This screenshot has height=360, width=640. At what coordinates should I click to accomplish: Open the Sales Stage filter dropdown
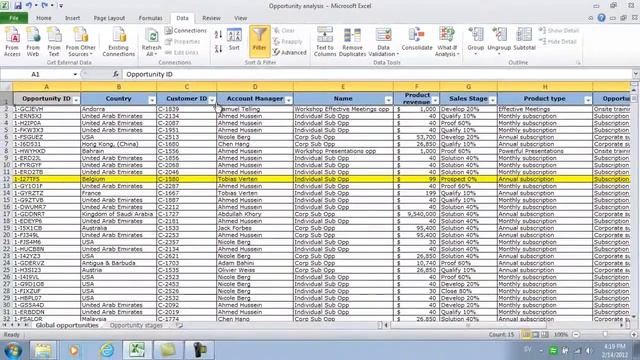493,100
